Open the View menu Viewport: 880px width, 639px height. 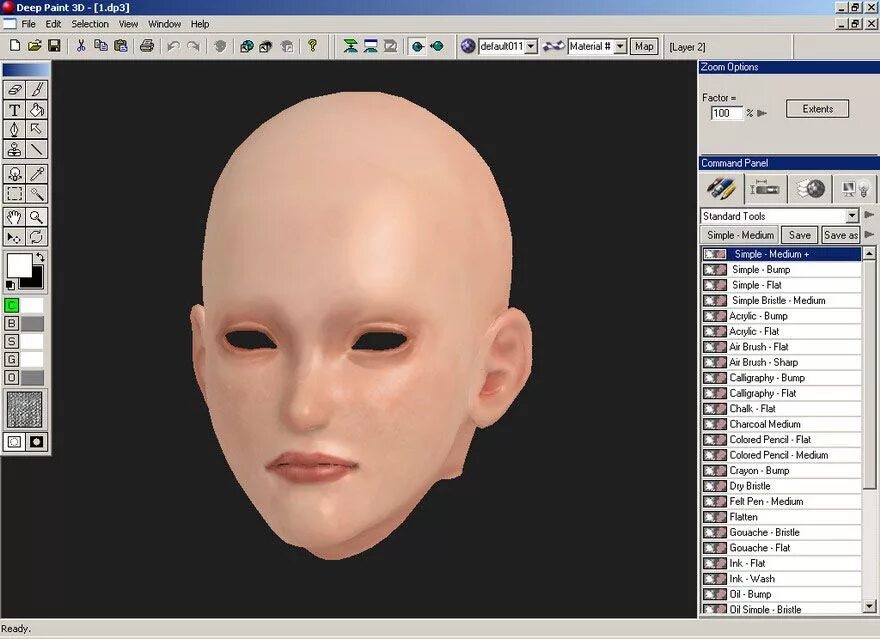click(128, 24)
